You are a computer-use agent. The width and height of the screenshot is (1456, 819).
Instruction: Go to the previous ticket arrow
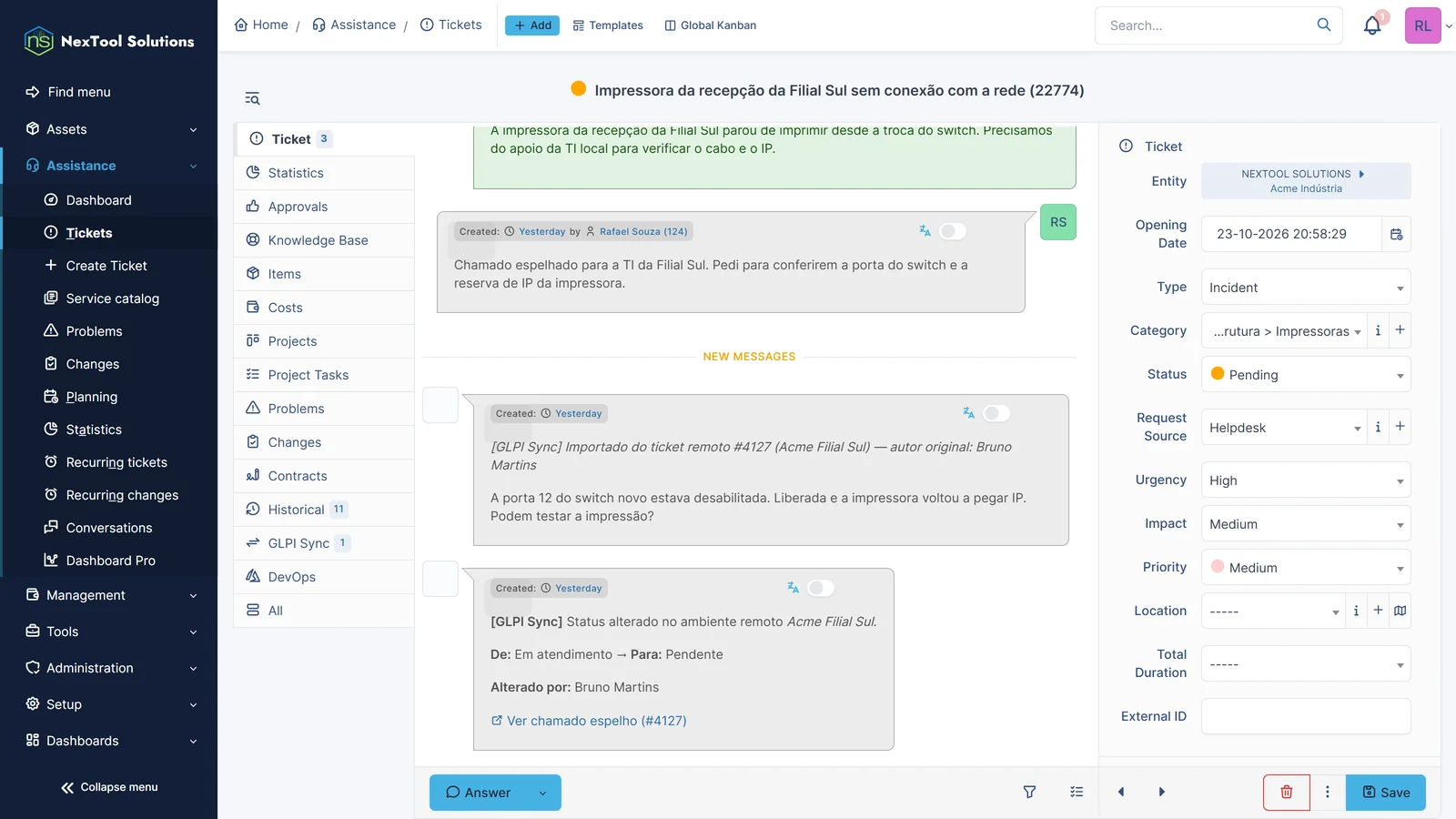(1121, 792)
